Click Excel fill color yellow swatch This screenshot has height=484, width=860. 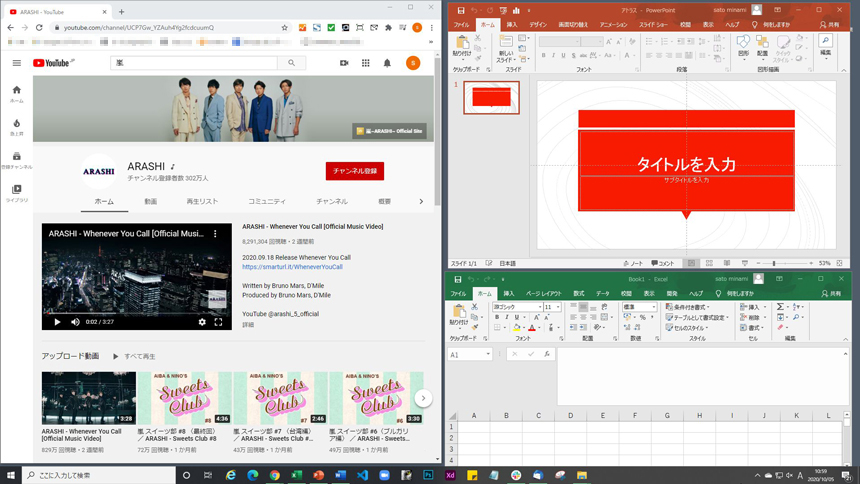click(516, 328)
